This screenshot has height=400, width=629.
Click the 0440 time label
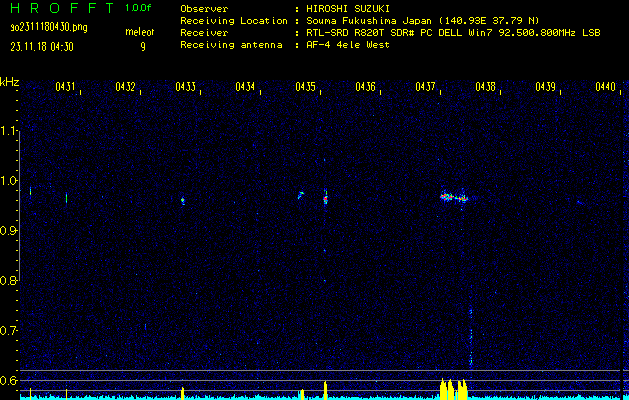[x=605, y=87]
